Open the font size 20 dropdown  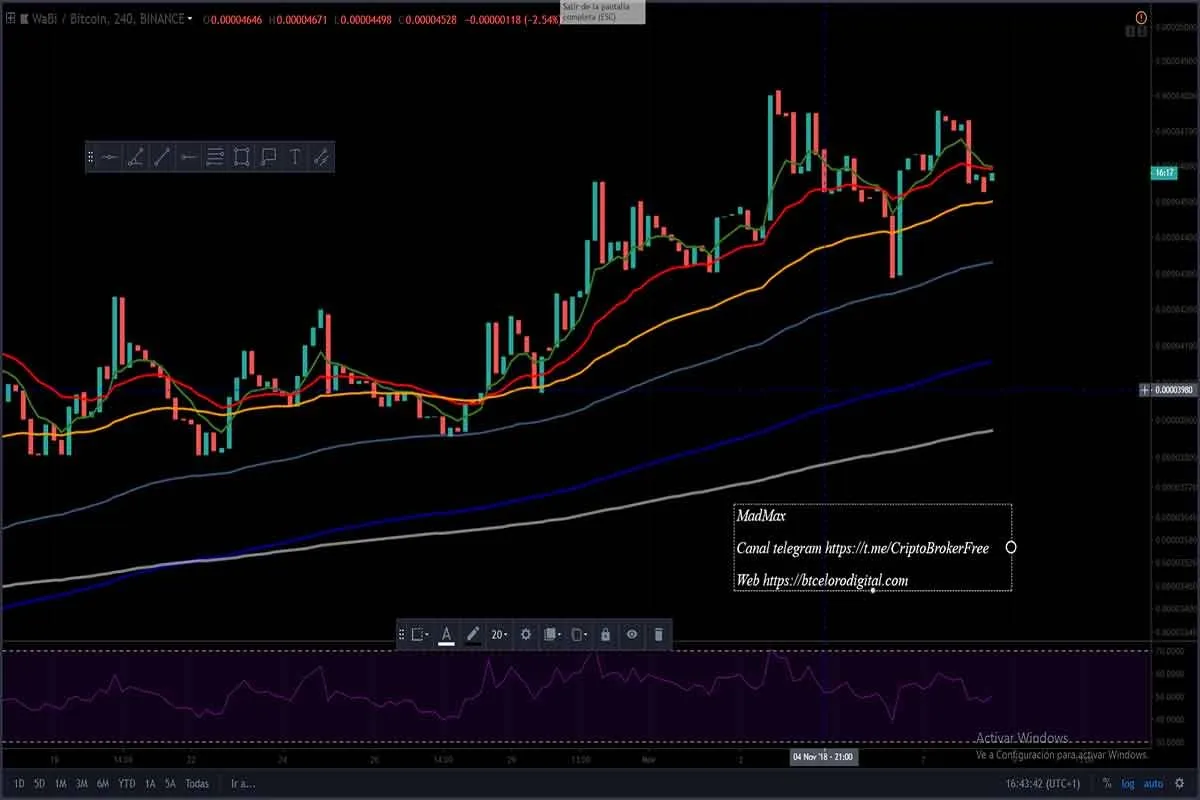(x=499, y=634)
